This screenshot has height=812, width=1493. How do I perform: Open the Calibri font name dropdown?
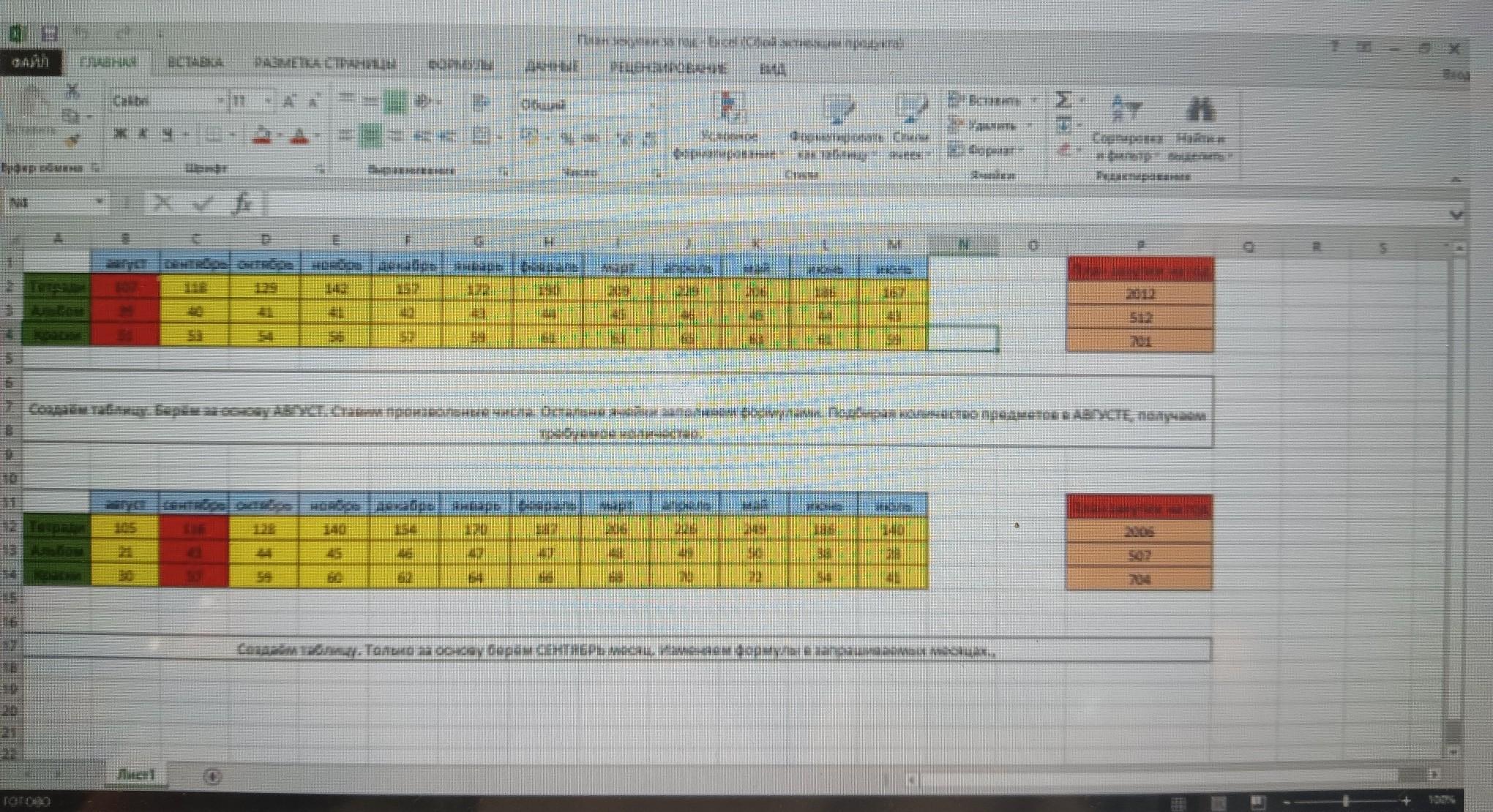coord(220,101)
